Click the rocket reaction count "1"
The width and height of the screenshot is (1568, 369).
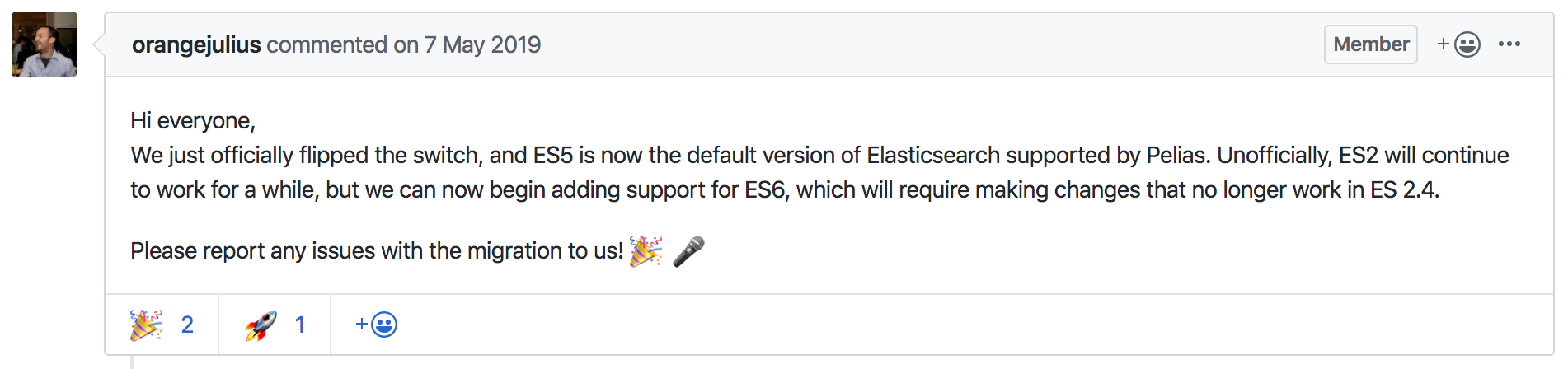pos(300,325)
